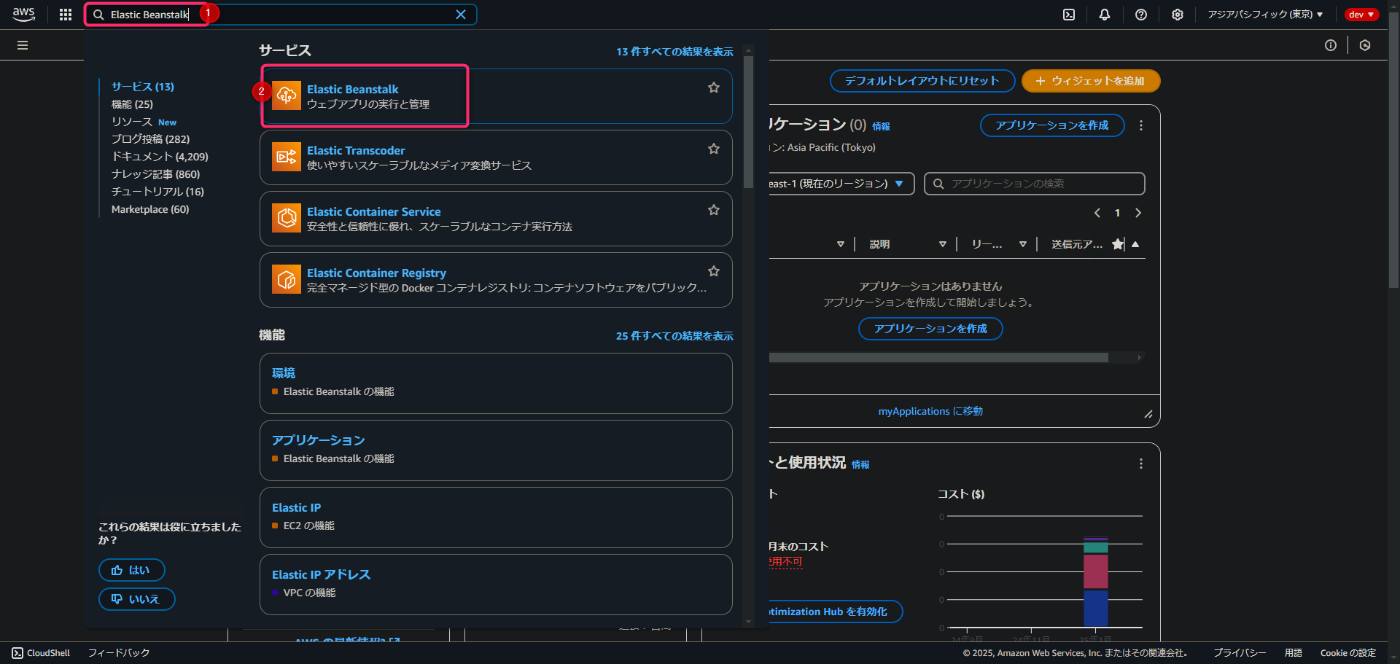Click the Elastic Transcoder service icon
1400x664 pixels.
(287, 157)
